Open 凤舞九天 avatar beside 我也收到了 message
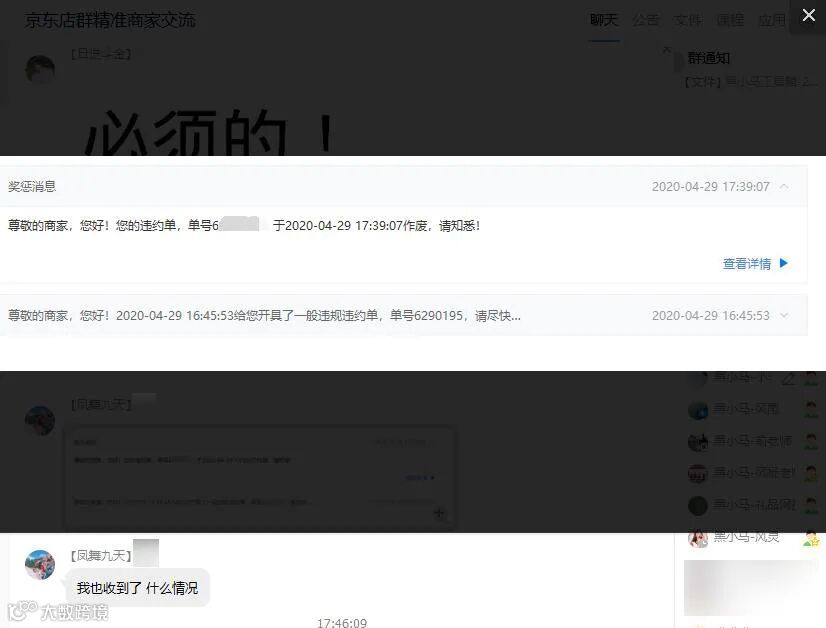826x628 pixels. click(x=40, y=564)
